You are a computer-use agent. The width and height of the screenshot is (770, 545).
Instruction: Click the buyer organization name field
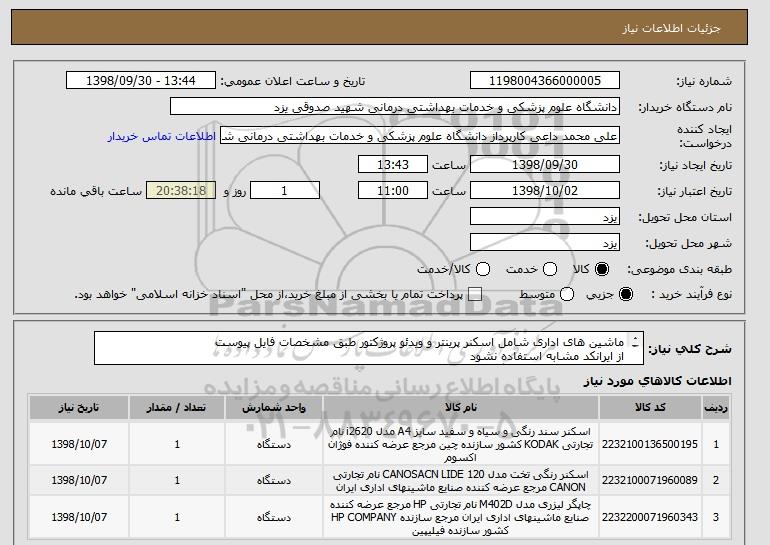click(395, 107)
